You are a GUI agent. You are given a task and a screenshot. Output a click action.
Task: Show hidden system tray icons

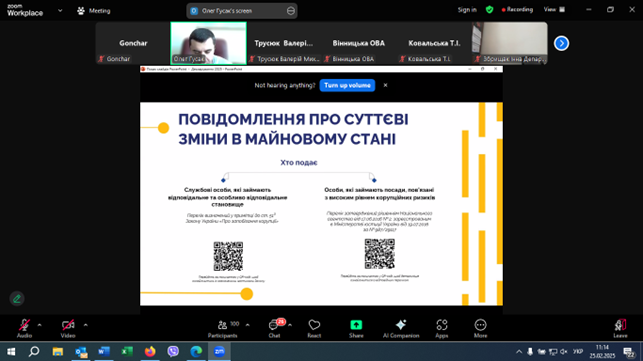click(x=519, y=352)
